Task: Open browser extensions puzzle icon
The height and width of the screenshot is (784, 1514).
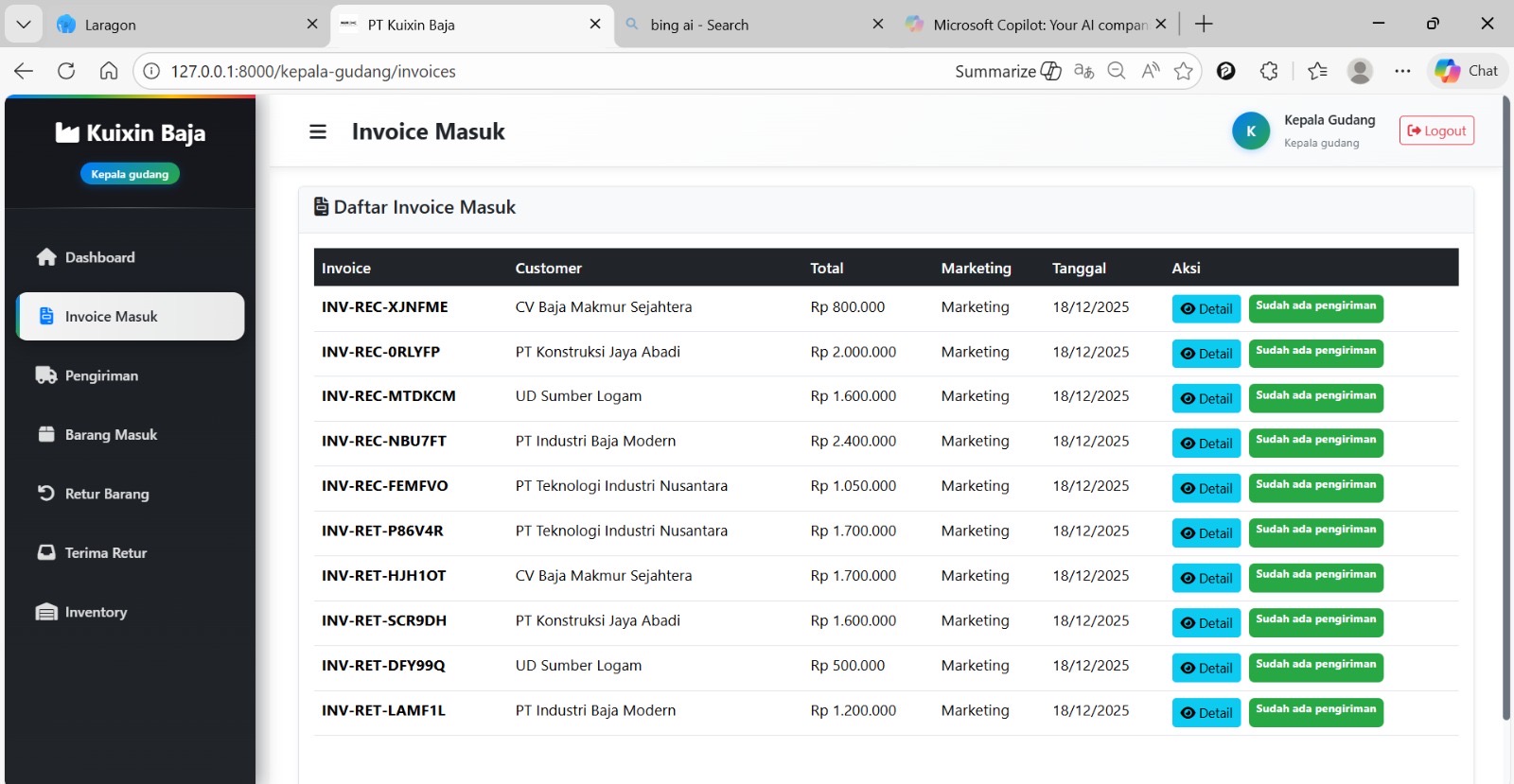Action: tap(1269, 71)
